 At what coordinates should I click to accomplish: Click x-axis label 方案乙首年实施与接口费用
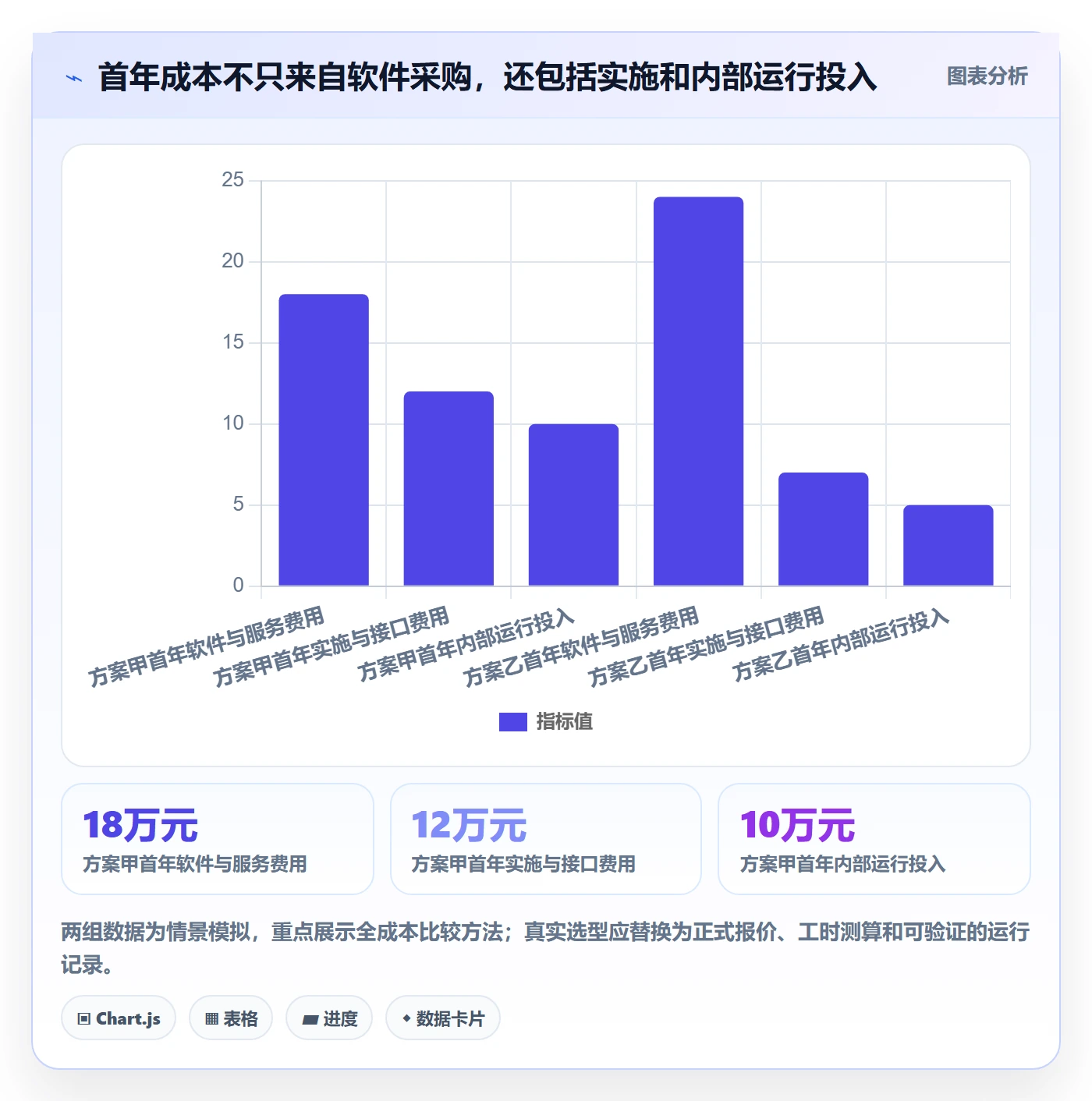pos(706,647)
